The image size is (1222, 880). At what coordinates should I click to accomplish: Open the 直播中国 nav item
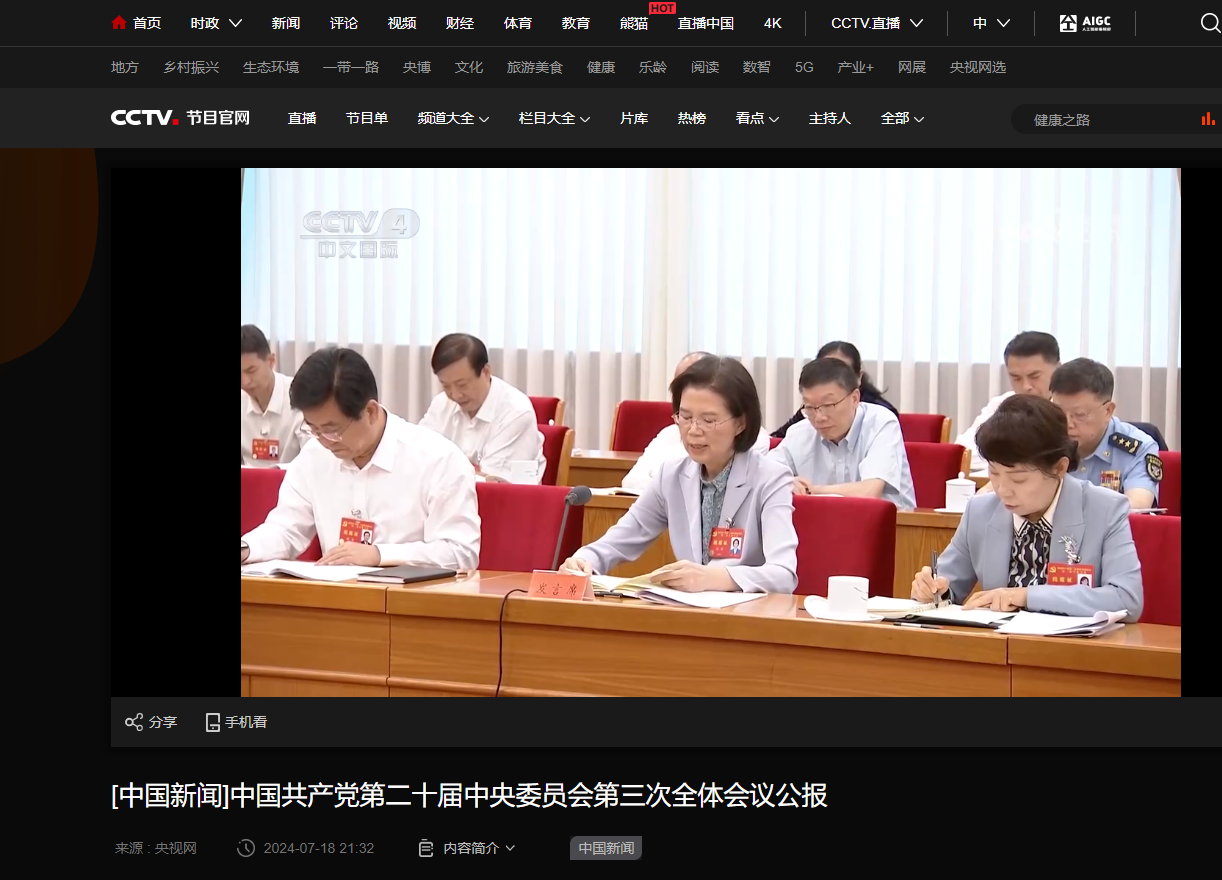[x=706, y=23]
